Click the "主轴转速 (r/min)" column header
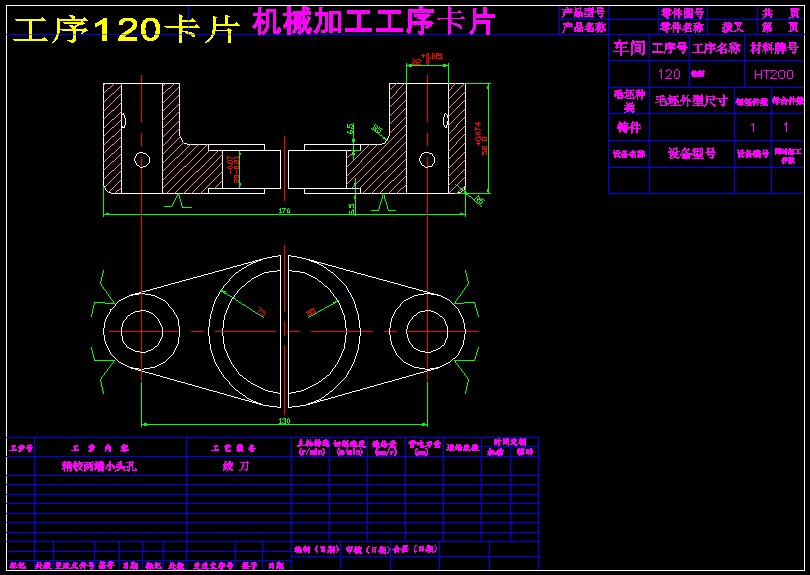The image size is (810, 575). point(313,447)
